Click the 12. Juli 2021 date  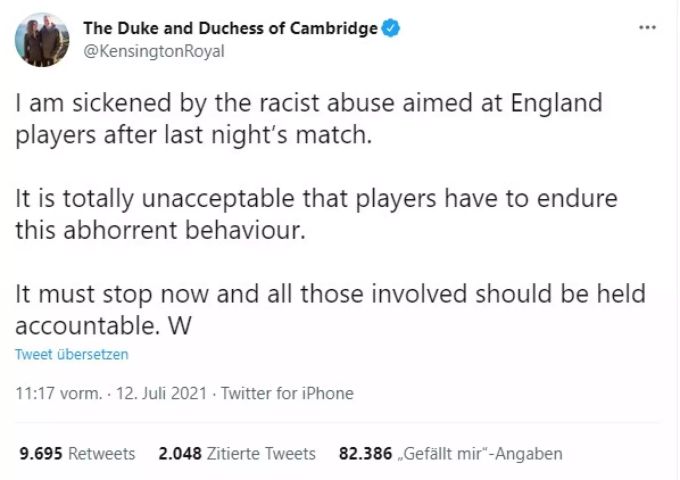pos(161,393)
